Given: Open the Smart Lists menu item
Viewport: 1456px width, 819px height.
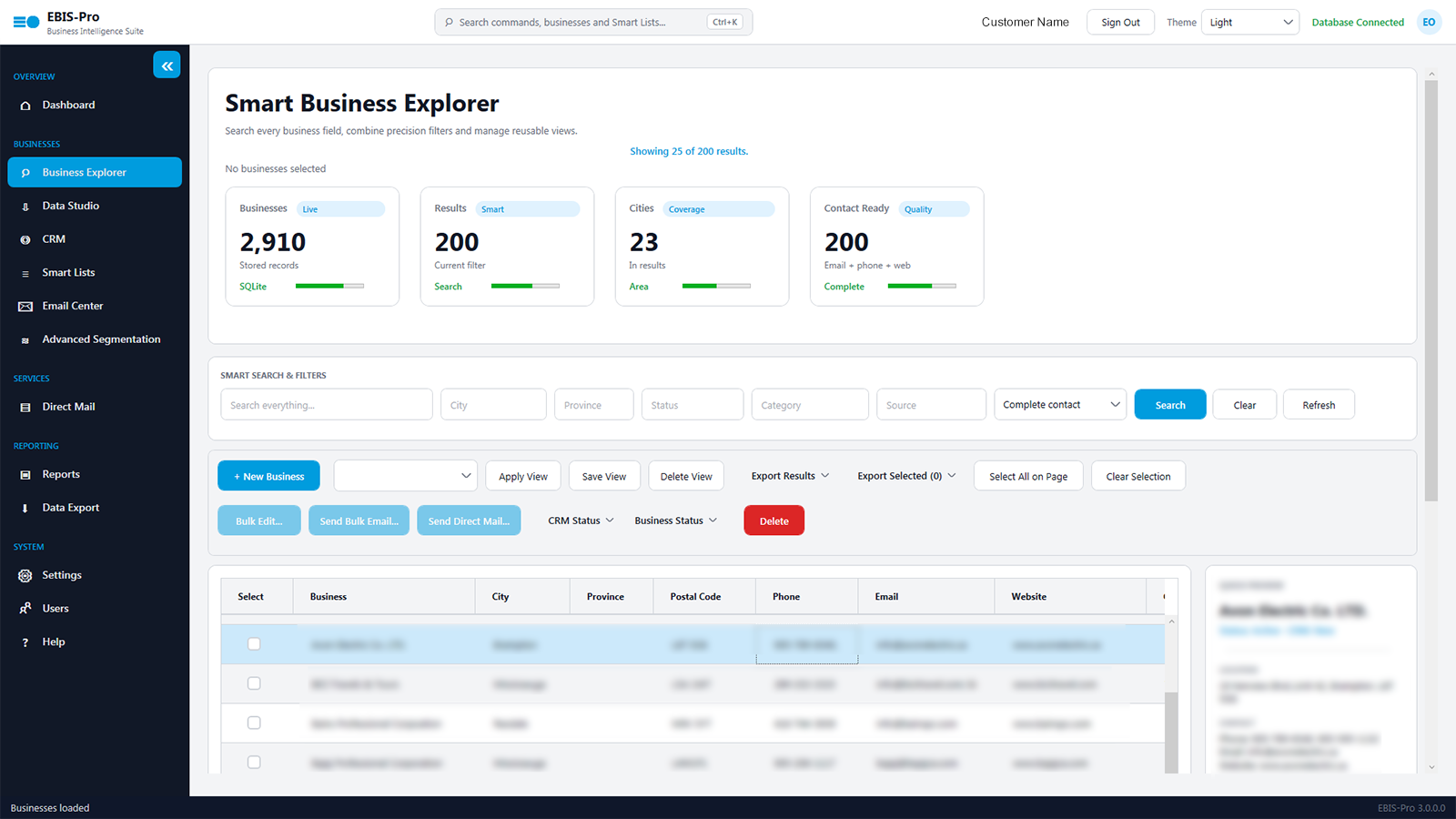Looking at the screenshot, I should [x=95, y=273].
